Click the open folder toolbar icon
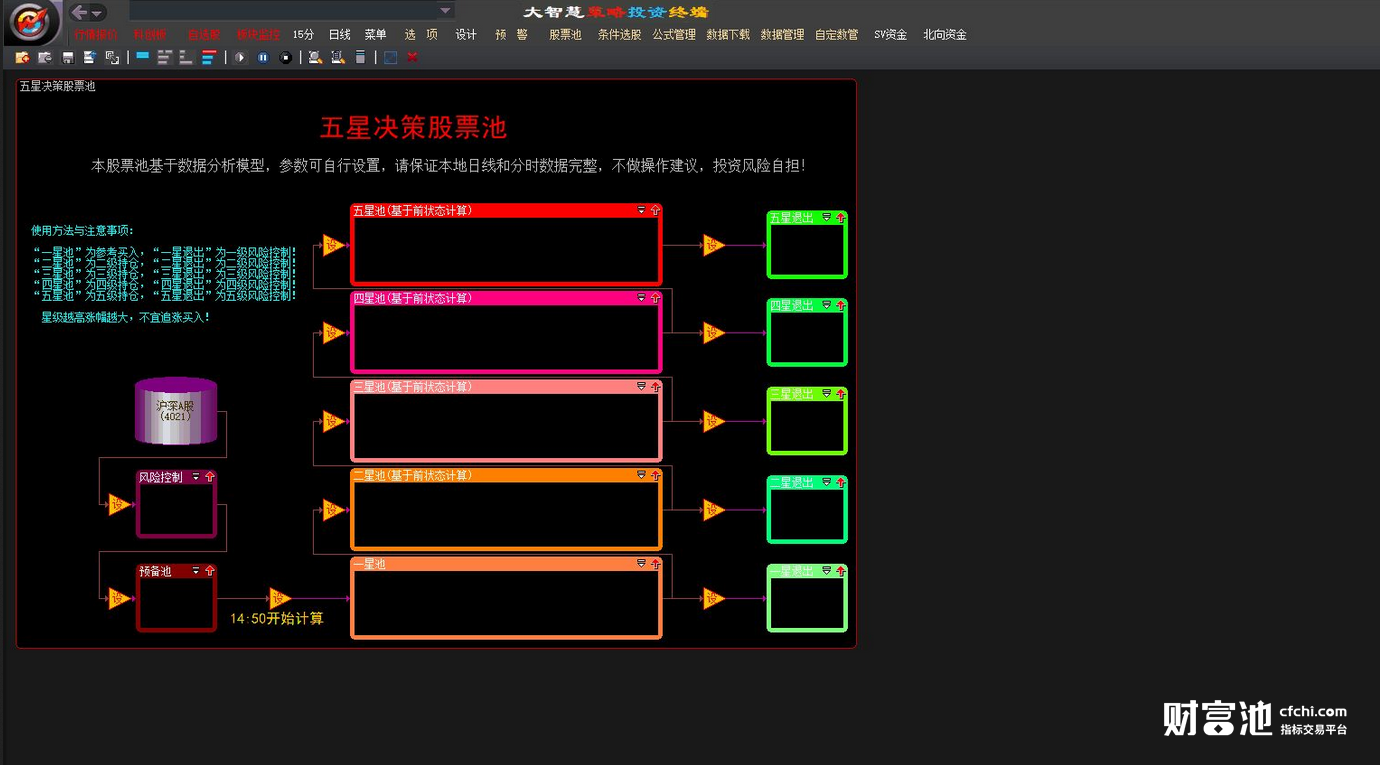Image resolution: width=1380 pixels, height=765 pixels. [22, 58]
